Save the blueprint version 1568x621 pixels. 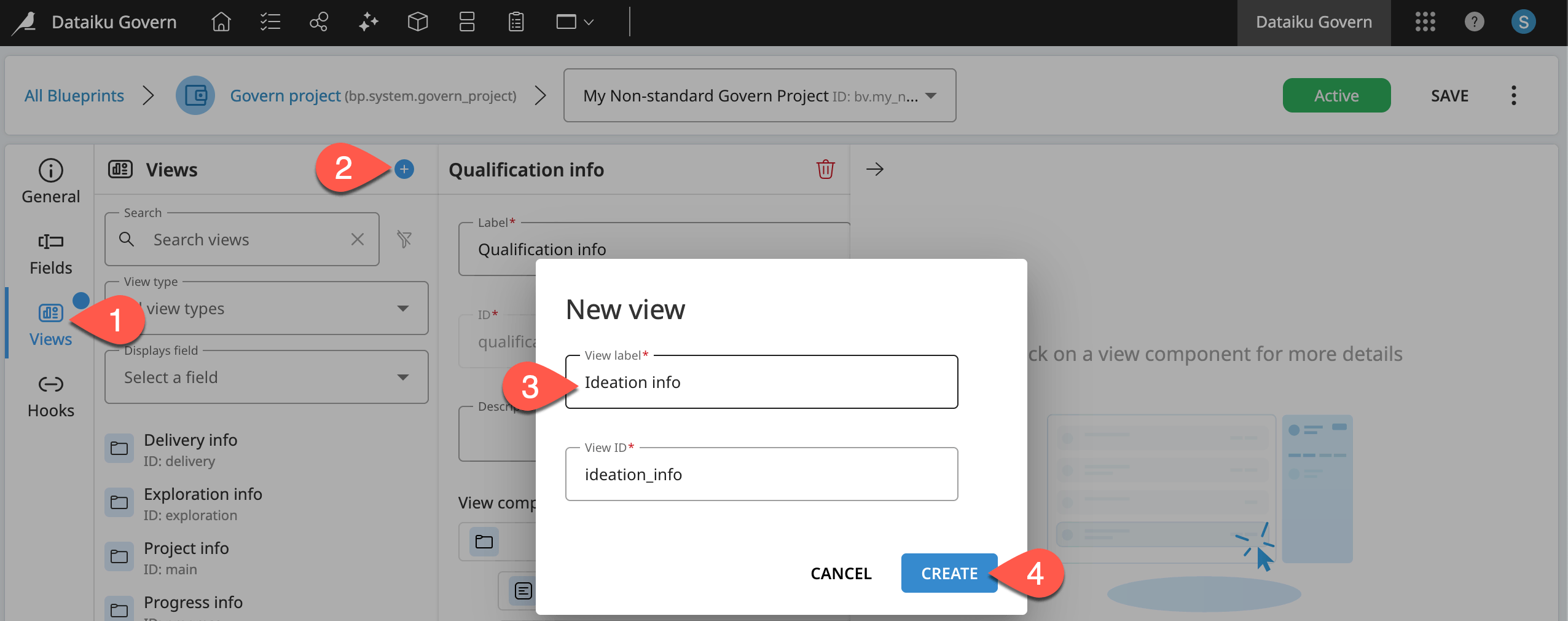click(1449, 95)
